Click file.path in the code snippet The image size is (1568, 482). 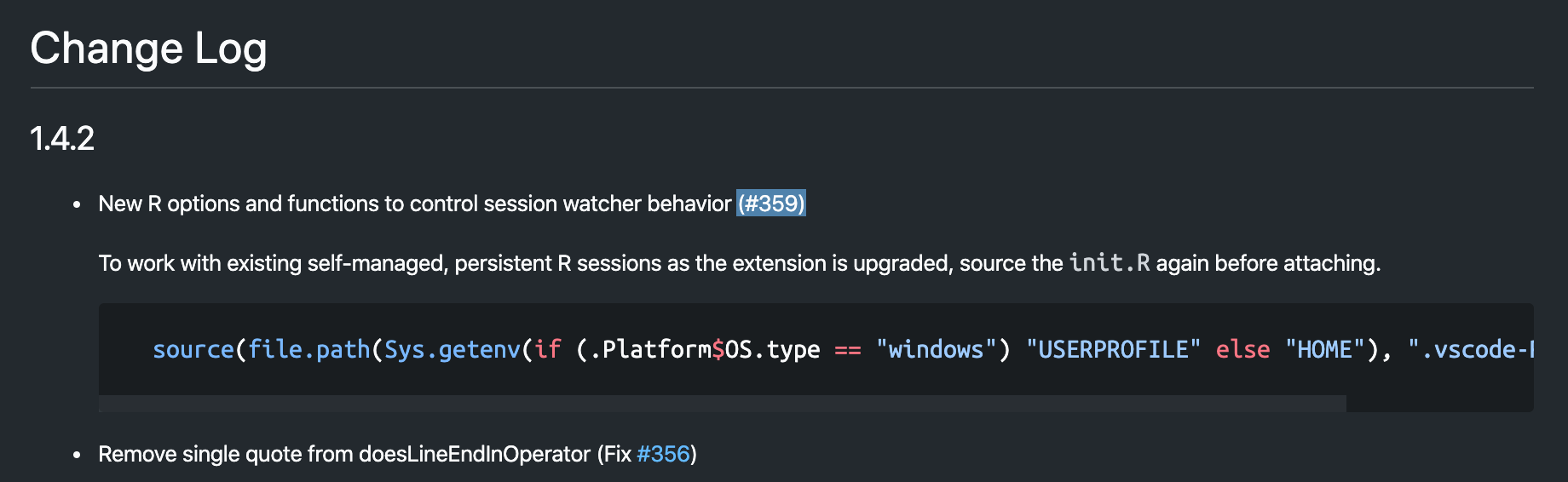point(308,350)
